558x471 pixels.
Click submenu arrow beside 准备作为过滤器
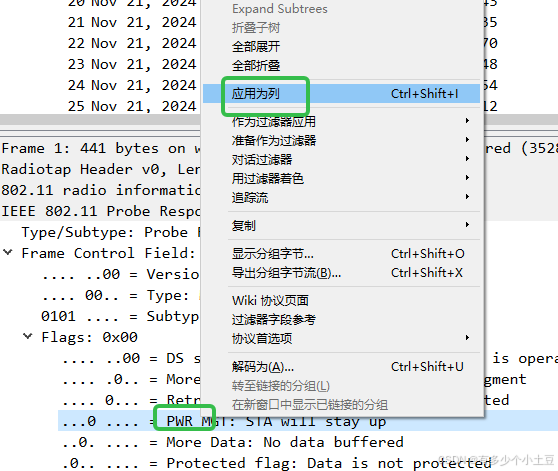[x=467, y=140]
